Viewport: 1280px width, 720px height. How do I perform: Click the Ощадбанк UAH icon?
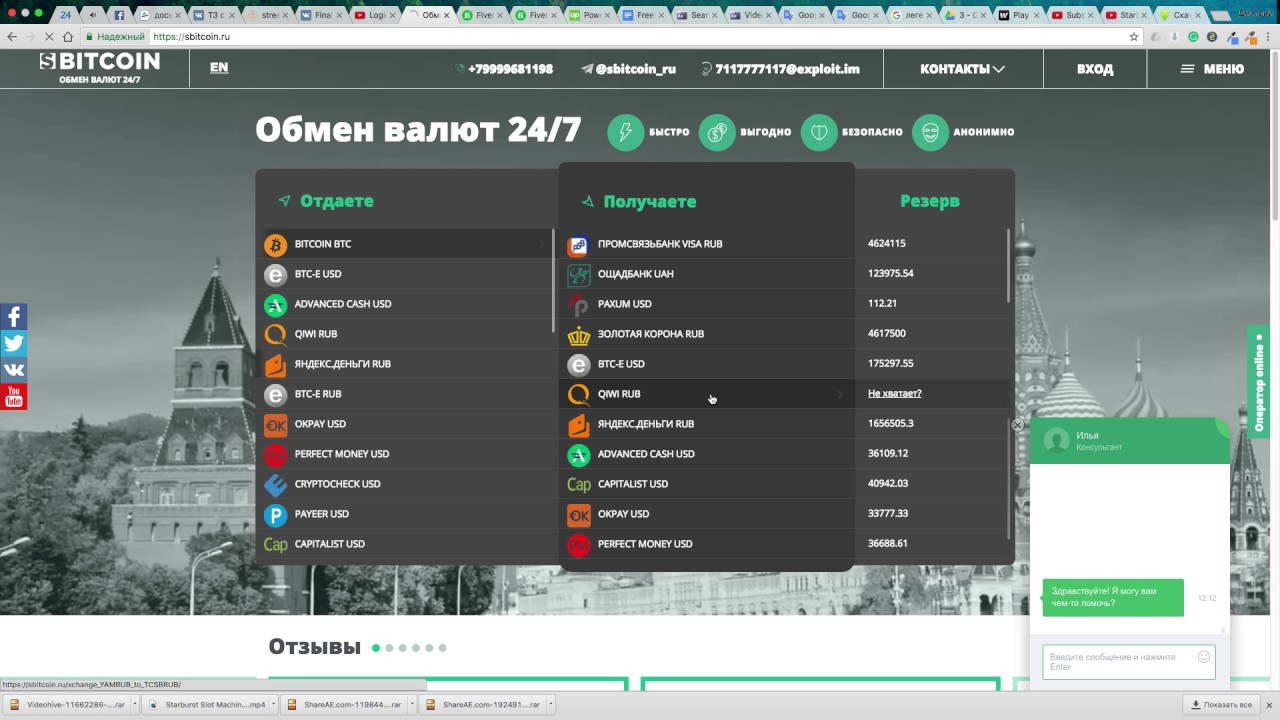(578, 274)
